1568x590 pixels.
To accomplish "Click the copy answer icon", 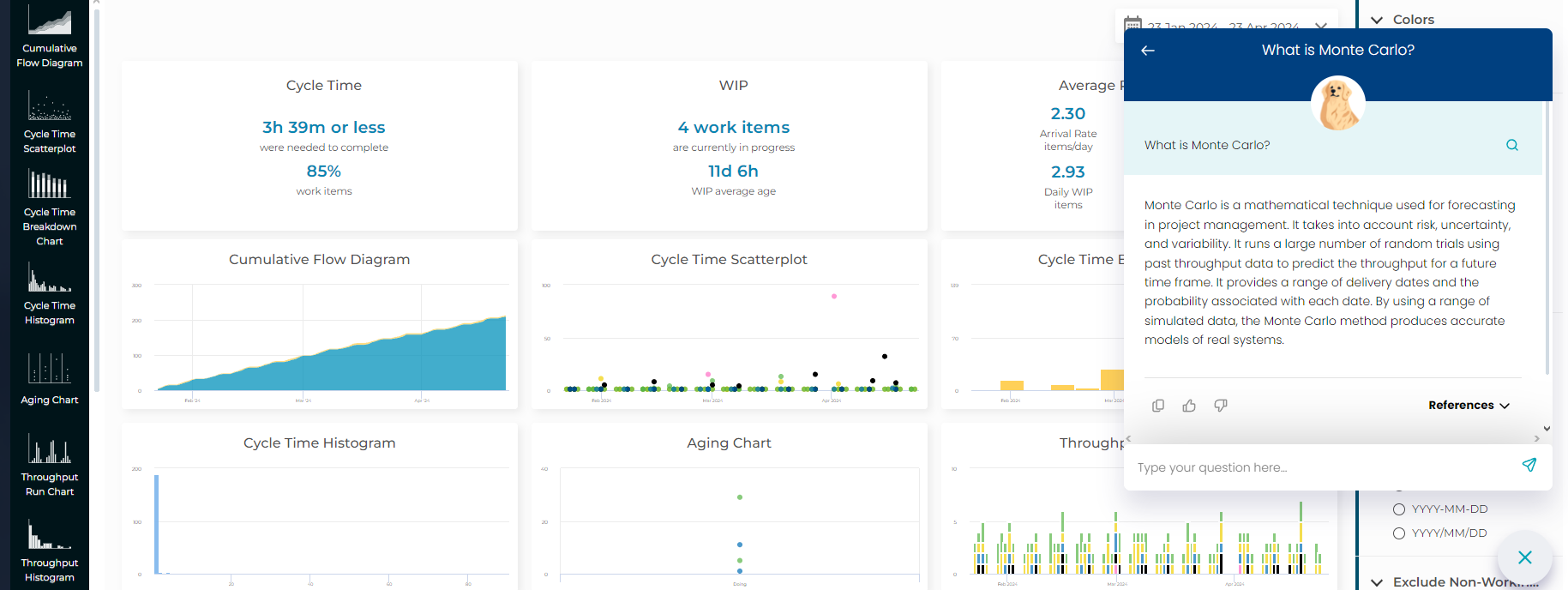I will point(1158,406).
